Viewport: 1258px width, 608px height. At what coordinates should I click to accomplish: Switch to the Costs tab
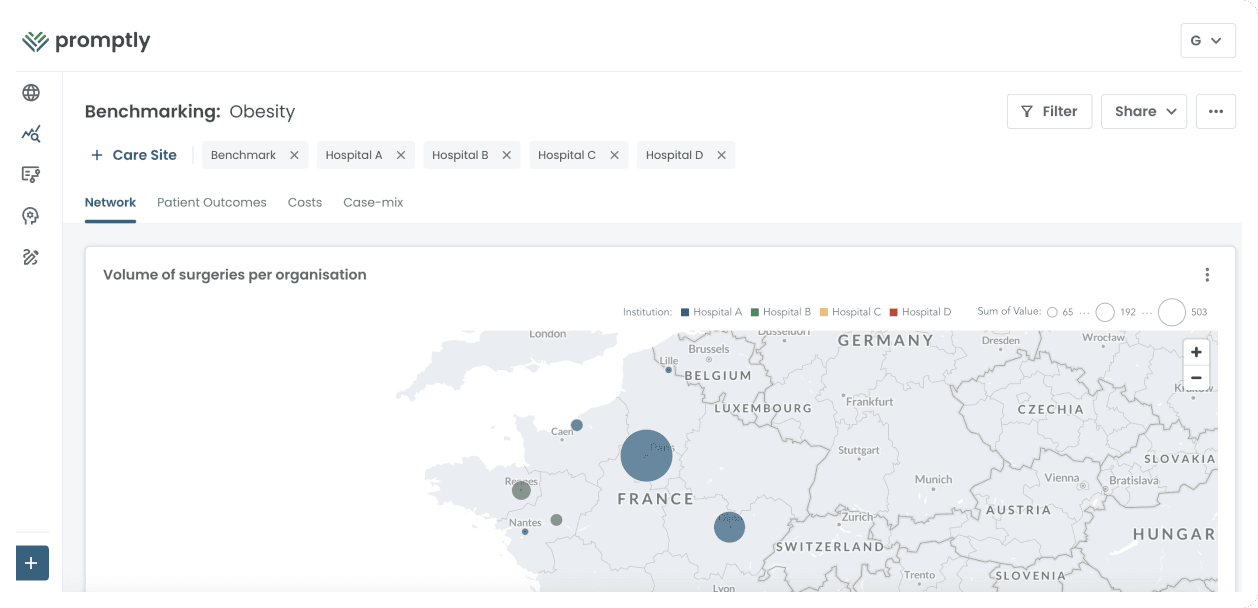(x=305, y=202)
